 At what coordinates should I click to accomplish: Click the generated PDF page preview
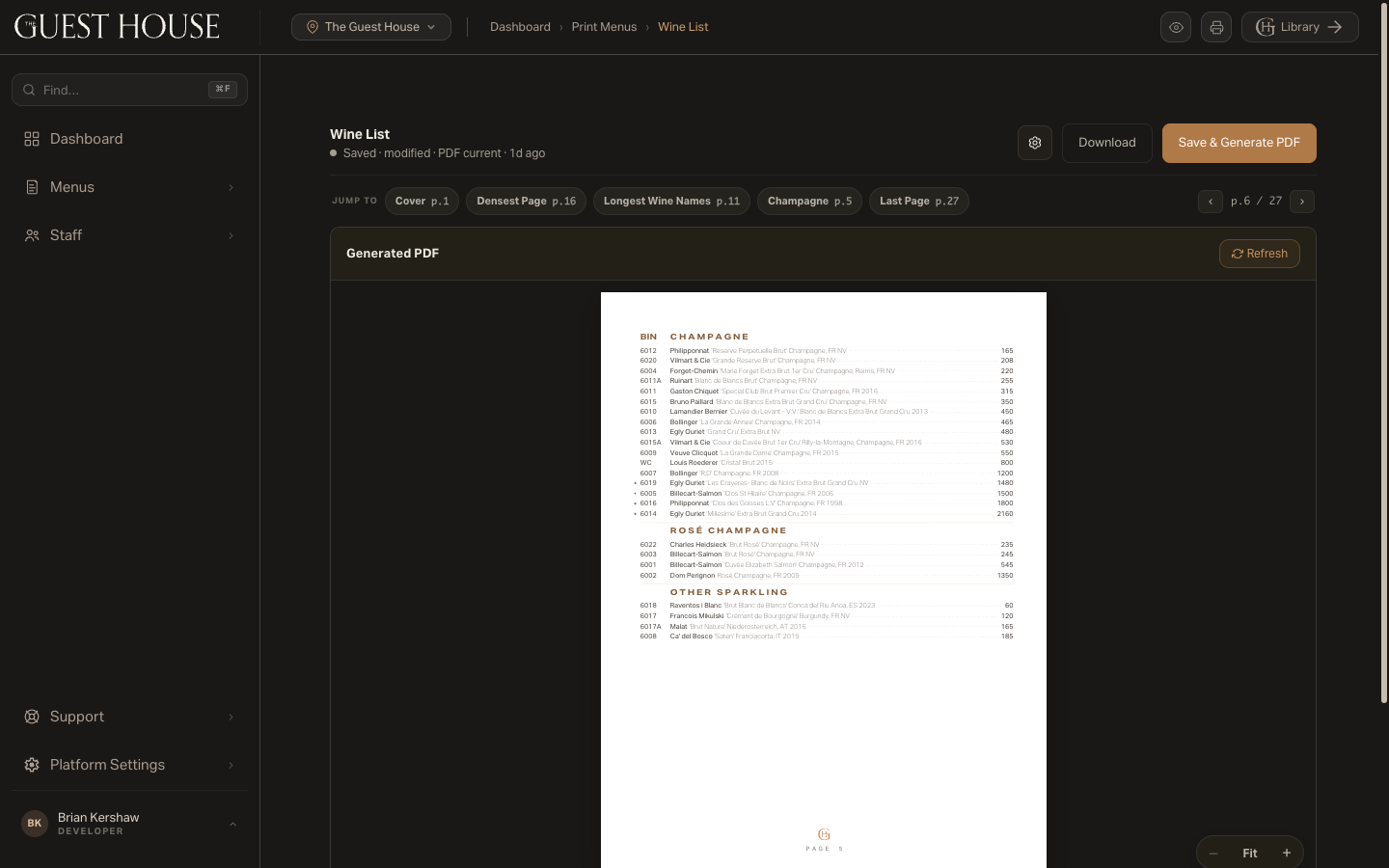point(824,580)
